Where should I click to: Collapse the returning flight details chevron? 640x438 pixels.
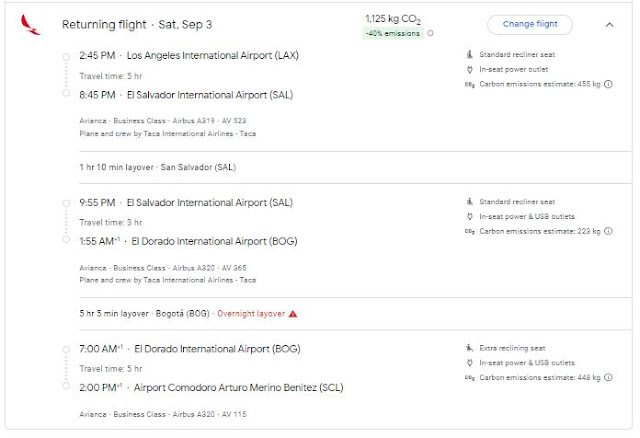[x=610, y=25]
